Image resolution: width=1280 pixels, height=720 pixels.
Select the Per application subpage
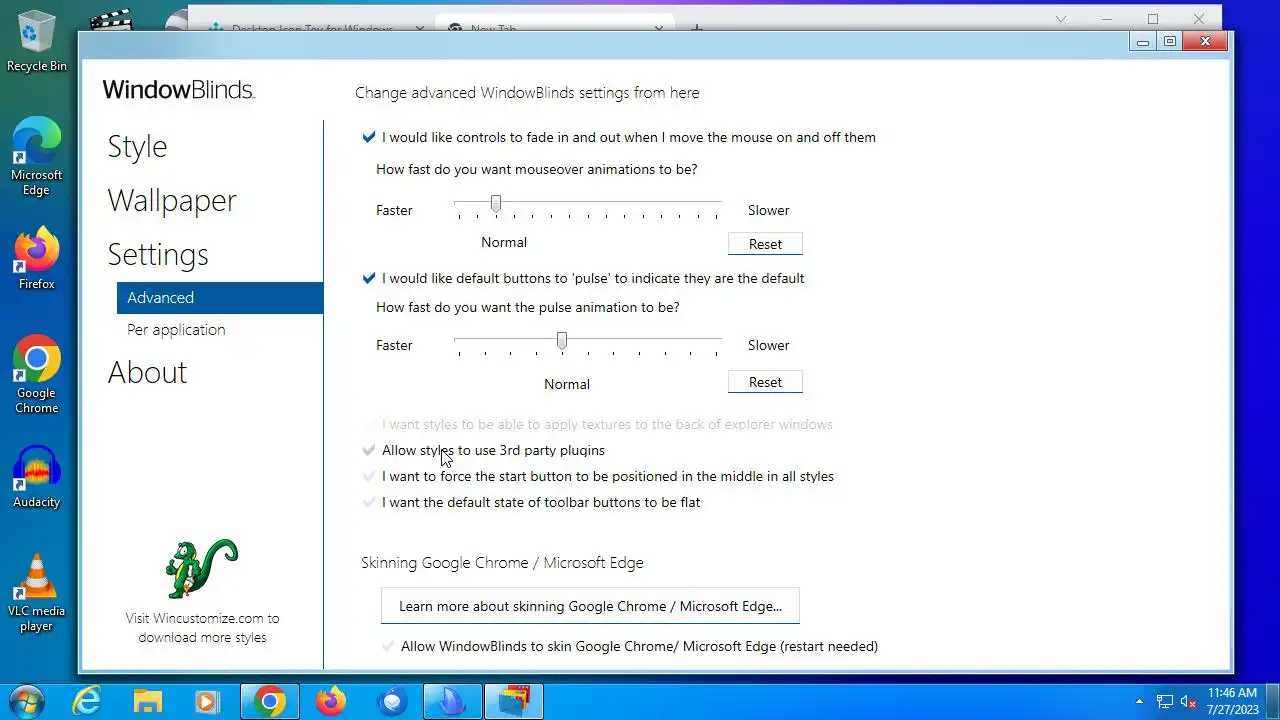(x=176, y=330)
